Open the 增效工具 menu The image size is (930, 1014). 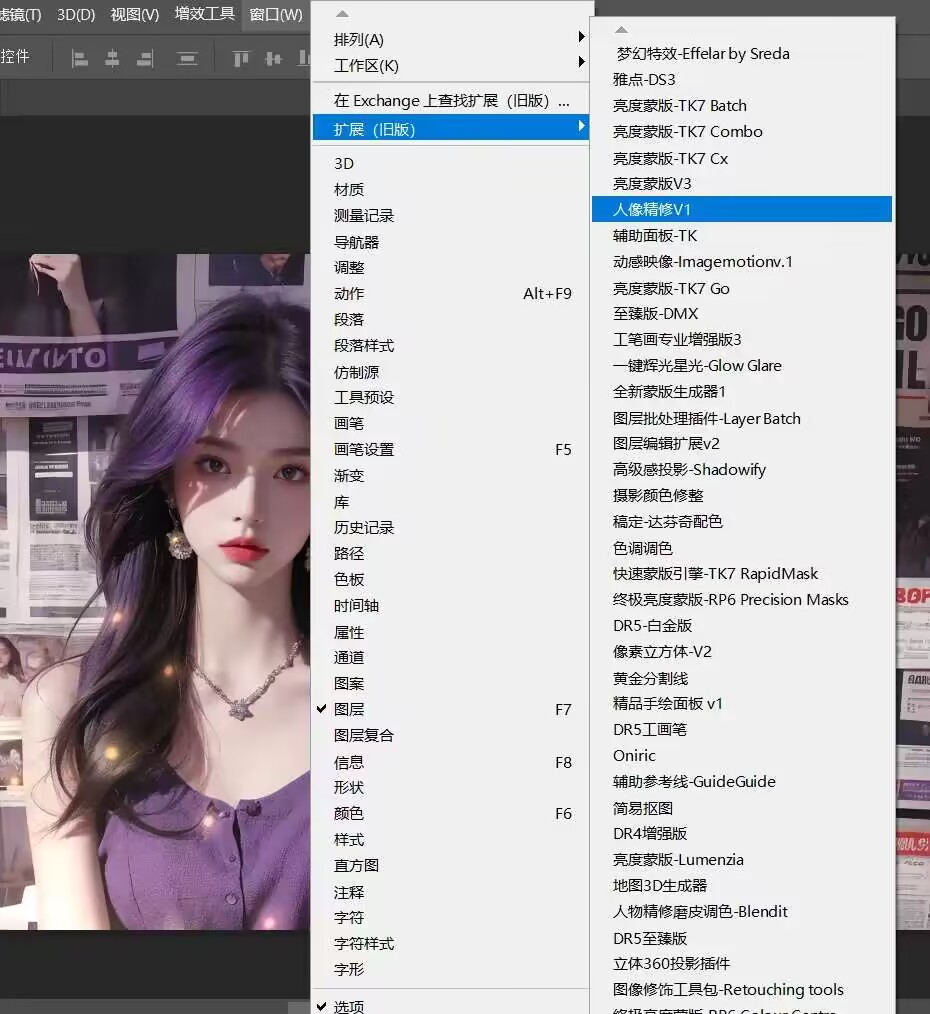(204, 14)
